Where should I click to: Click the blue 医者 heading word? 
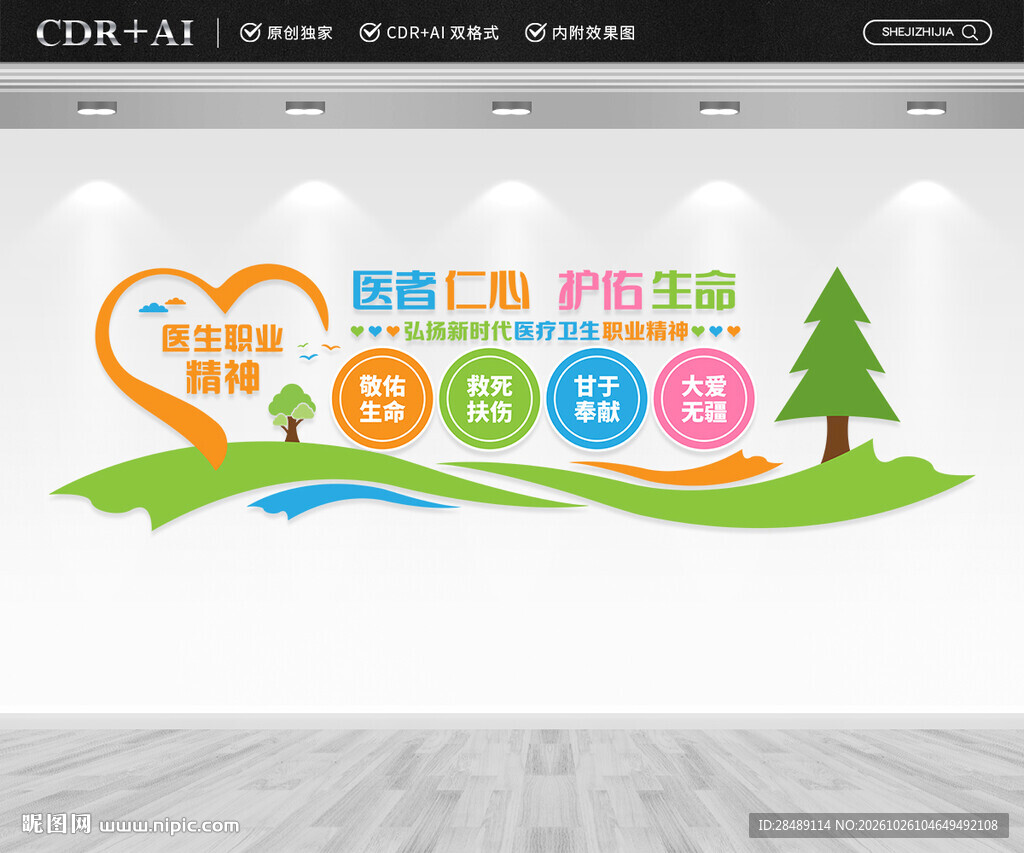pyautogui.click(x=394, y=290)
